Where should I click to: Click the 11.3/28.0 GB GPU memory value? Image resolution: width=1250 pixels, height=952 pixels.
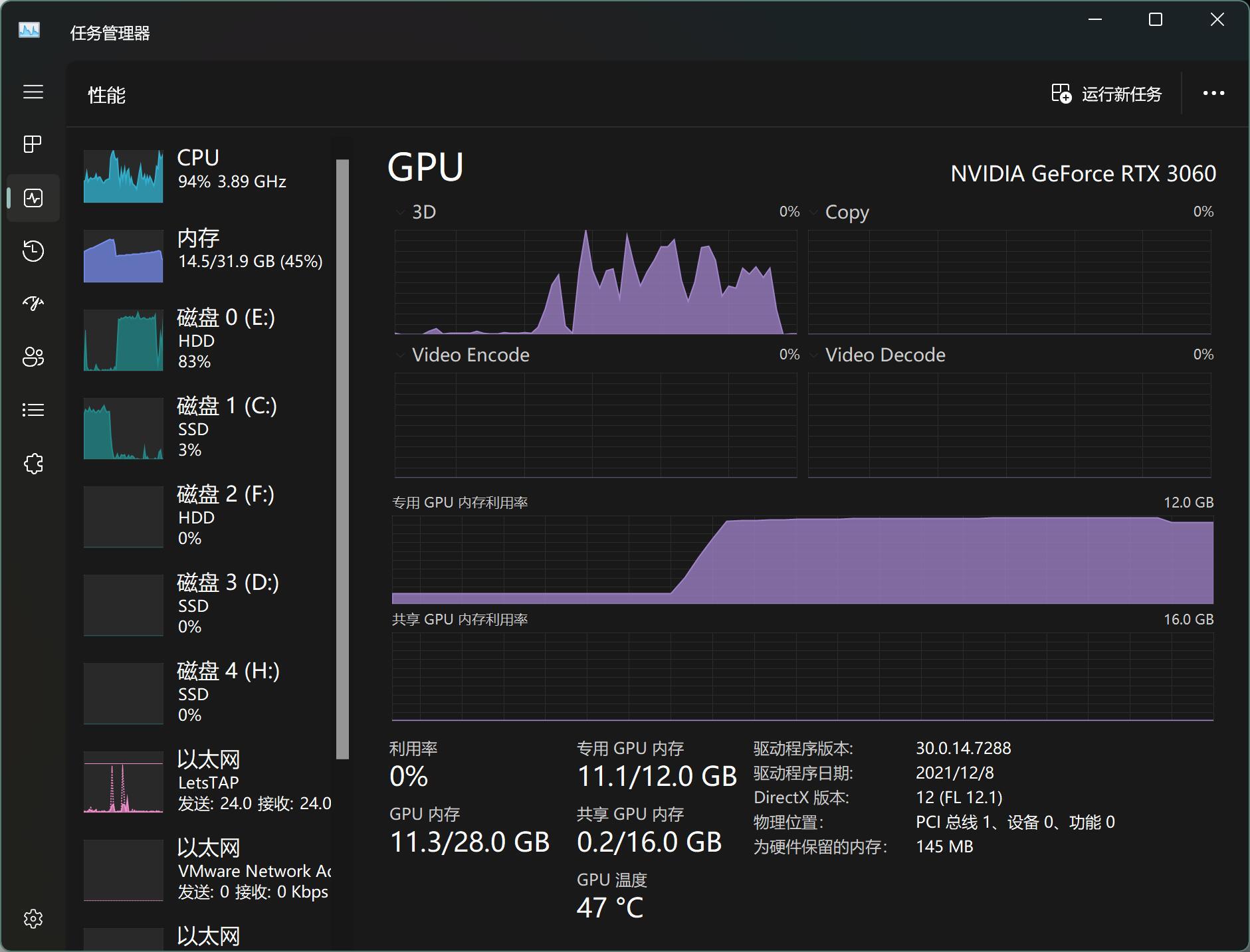tap(470, 842)
